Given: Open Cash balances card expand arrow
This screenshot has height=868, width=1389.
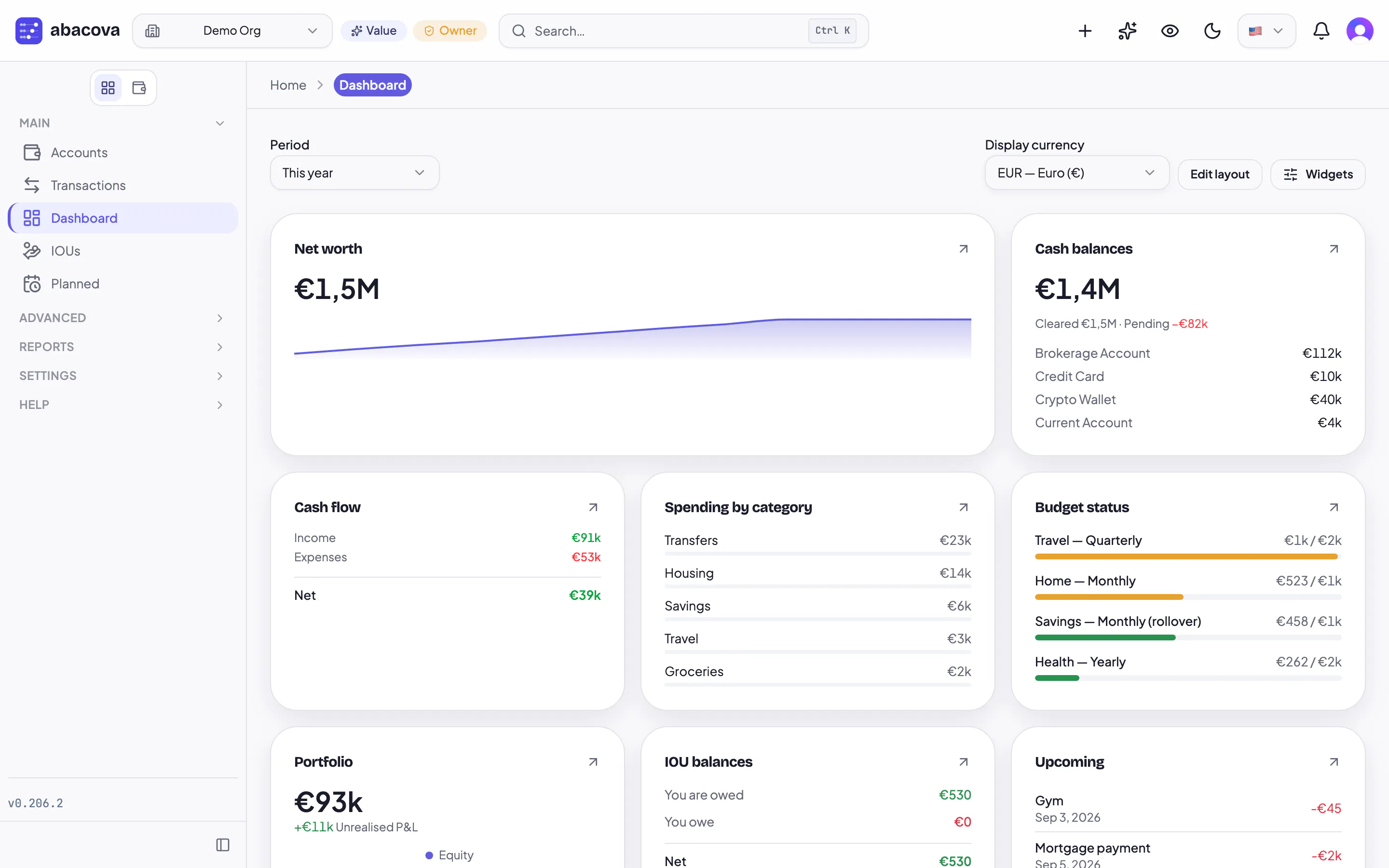Looking at the screenshot, I should pyautogui.click(x=1334, y=248).
